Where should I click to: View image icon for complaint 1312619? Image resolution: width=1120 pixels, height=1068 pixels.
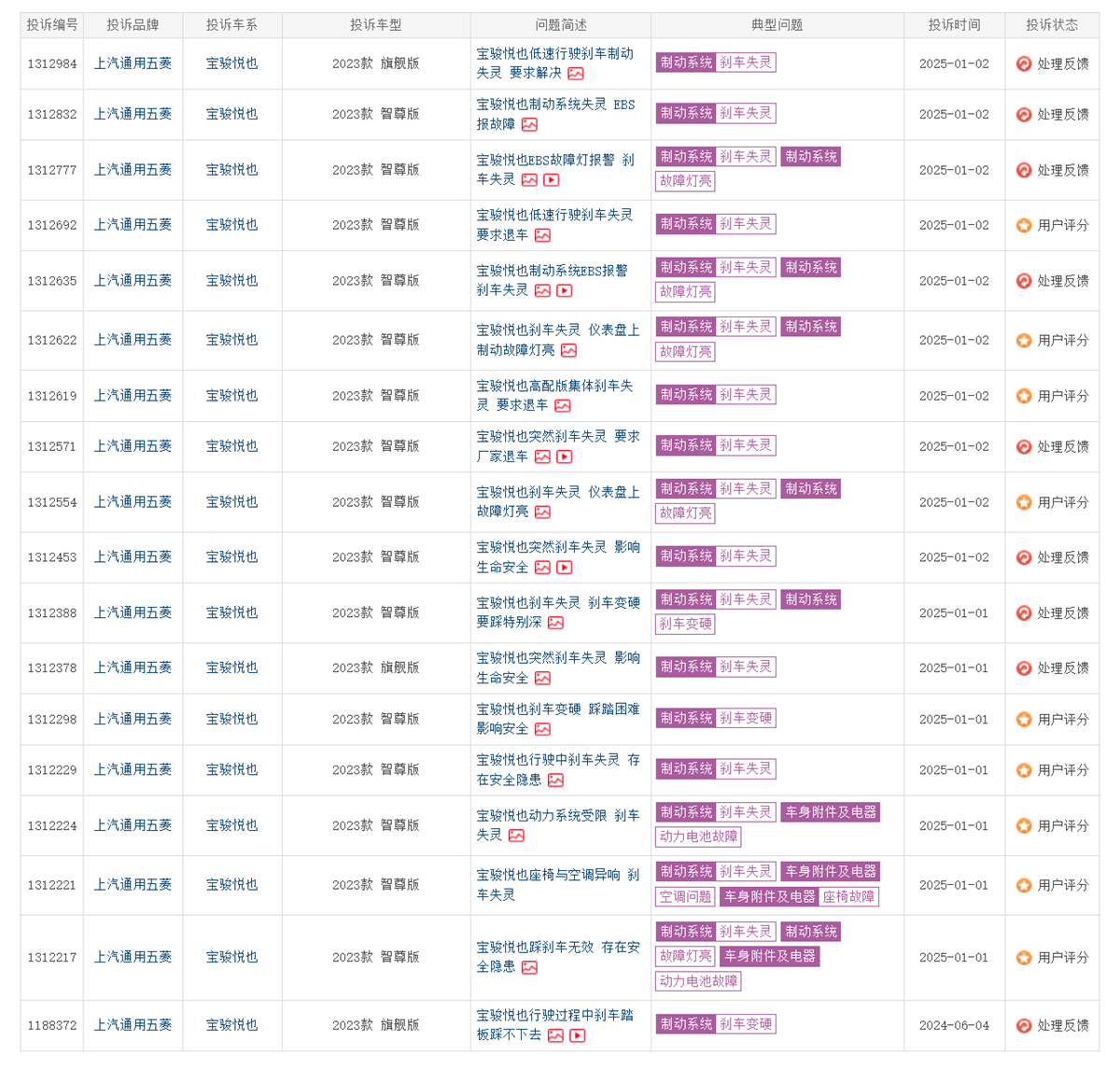tap(562, 406)
